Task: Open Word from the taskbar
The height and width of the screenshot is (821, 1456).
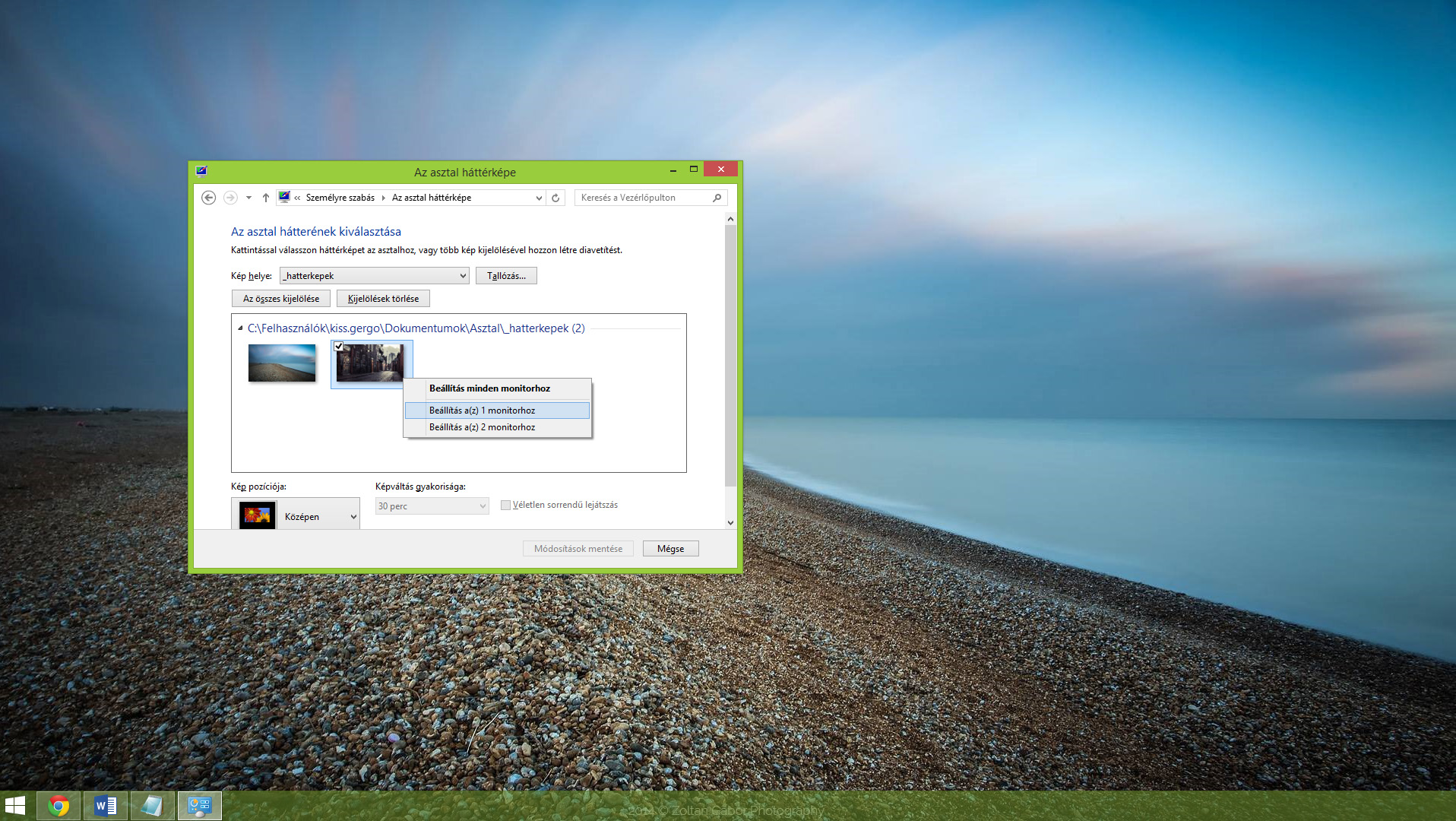Action: (106, 805)
